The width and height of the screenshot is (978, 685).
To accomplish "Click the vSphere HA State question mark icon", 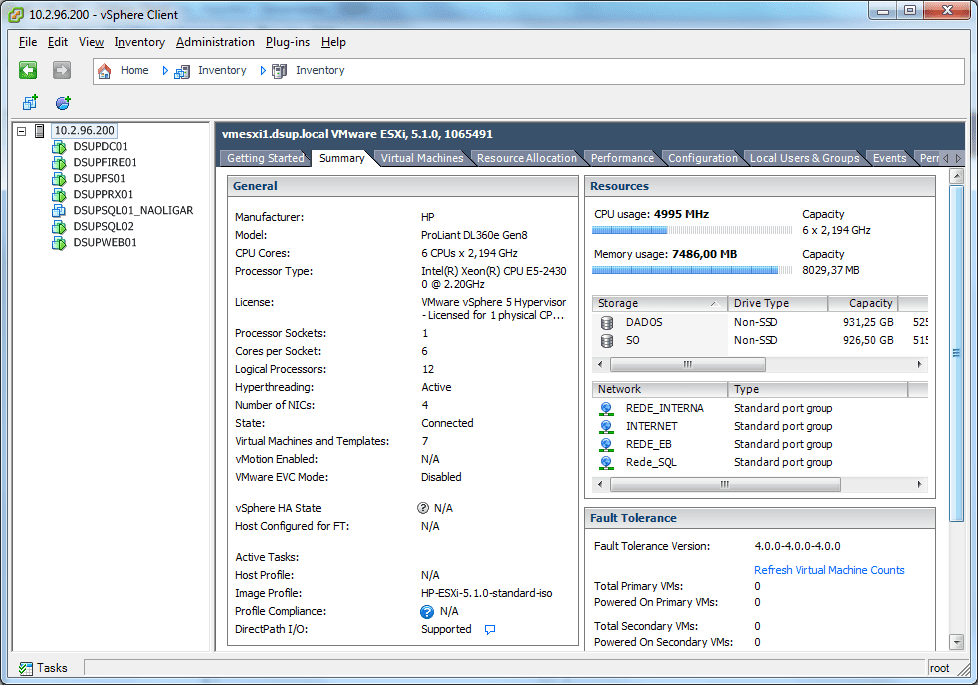I will [423, 508].
